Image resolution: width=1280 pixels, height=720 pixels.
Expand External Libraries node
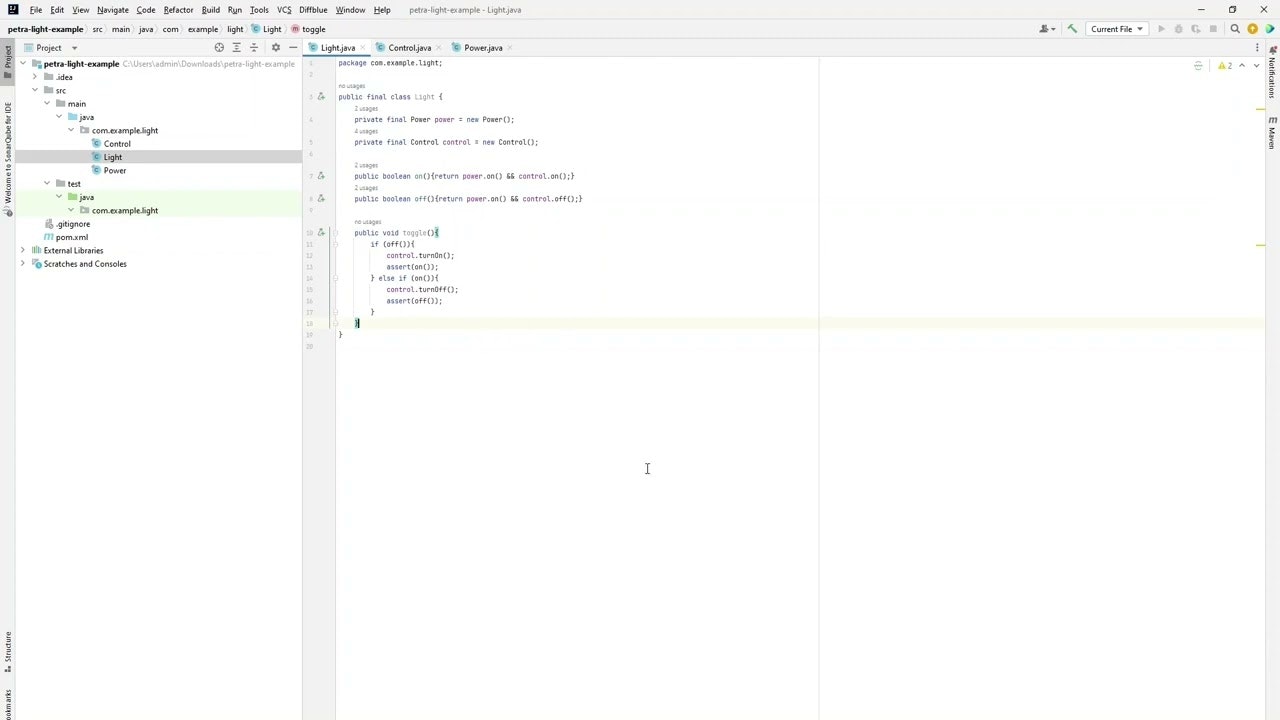click(23, 250)
